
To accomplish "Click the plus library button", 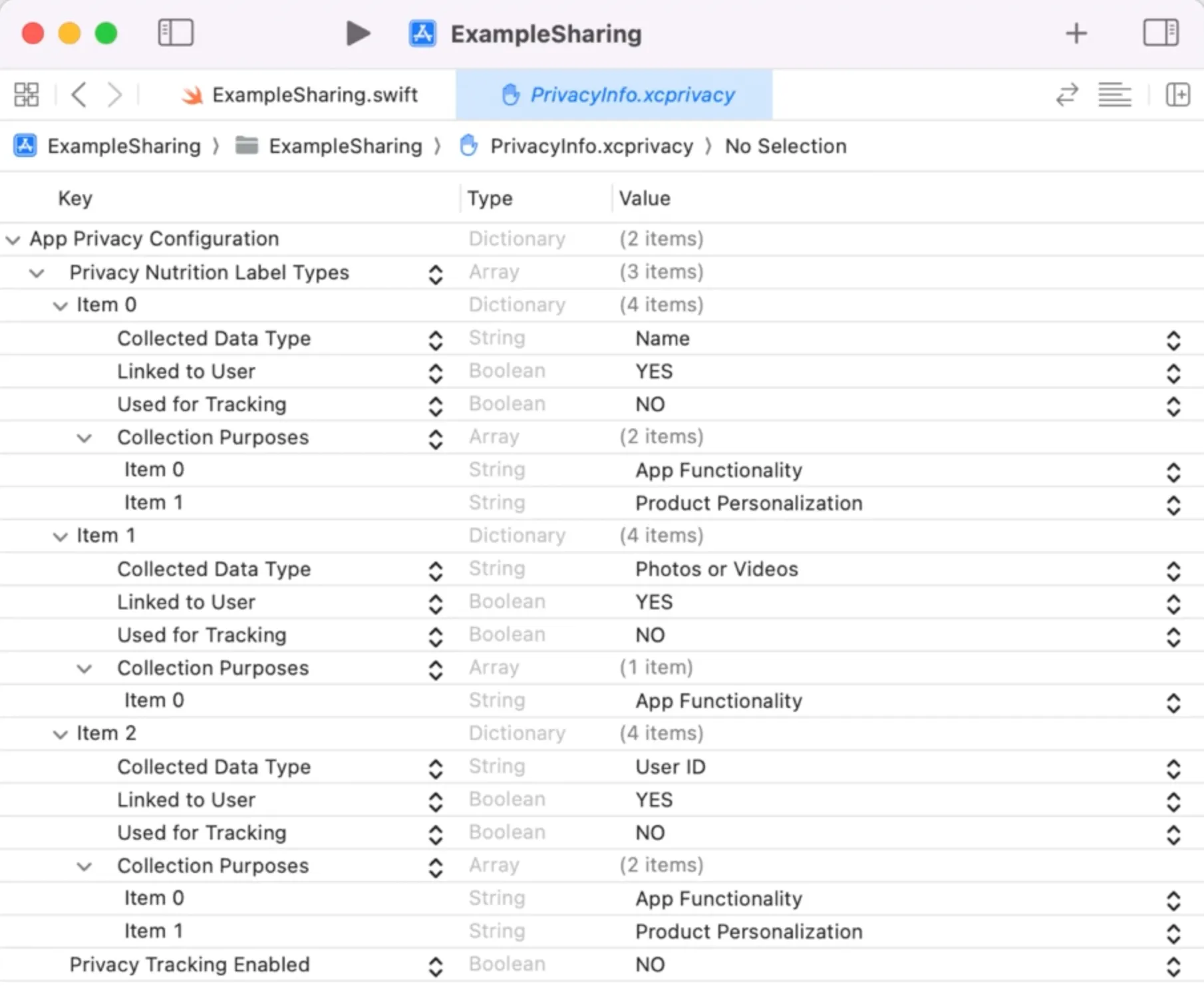I will (x=1076, y=33).
